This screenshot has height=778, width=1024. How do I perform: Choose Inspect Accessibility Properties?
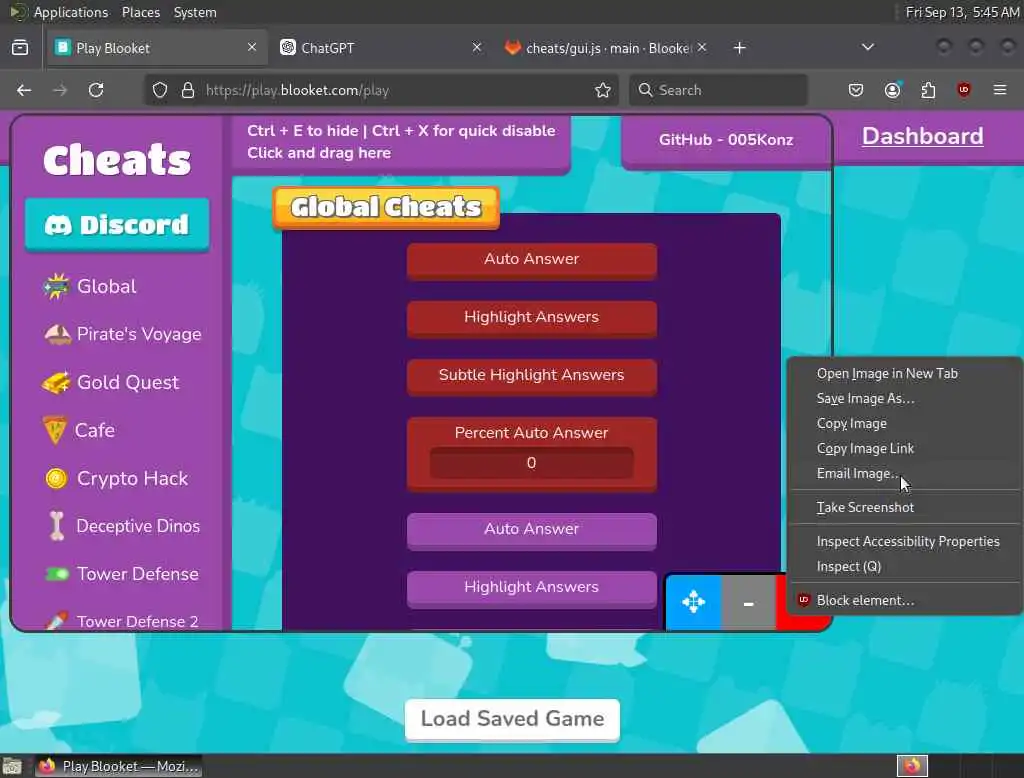[904, 541]
